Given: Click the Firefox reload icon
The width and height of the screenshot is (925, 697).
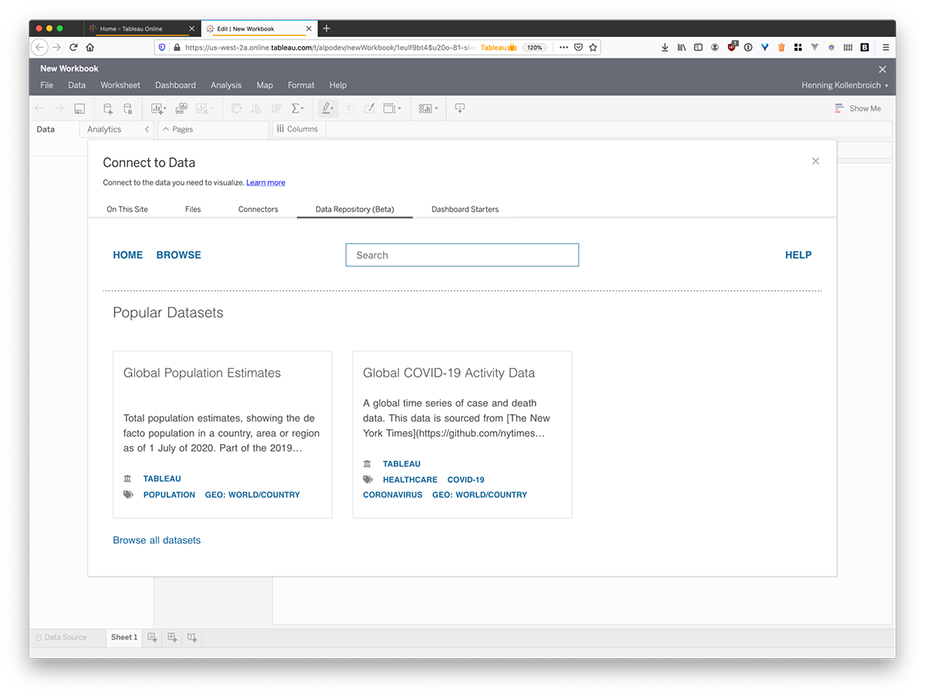Looking at the screenshot, I should pos(74,47).
